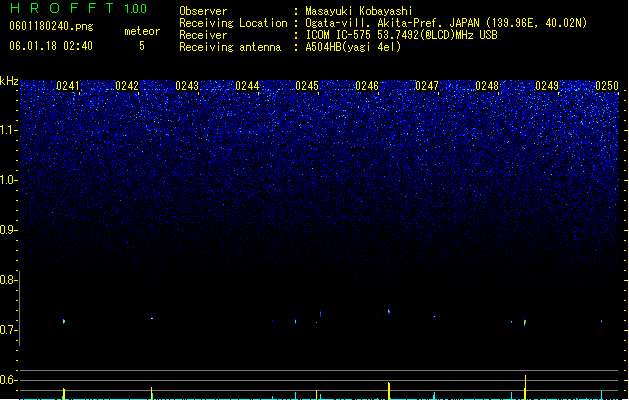Click the 0241 time marker label

click(x=68, y=86)
